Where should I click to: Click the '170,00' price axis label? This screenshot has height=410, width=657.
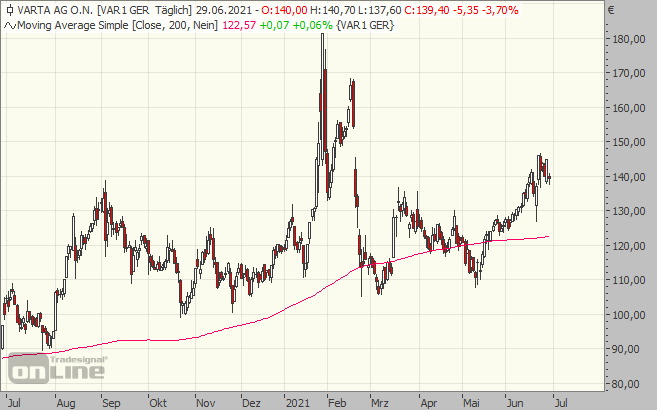tap(629, 73)
